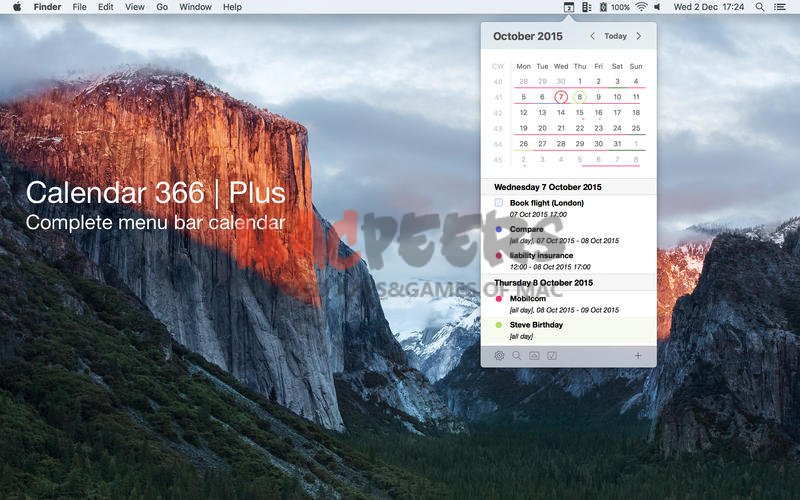Open the Steve Birthday event
The width and height of the screenshot is (800, 500).
536,325
